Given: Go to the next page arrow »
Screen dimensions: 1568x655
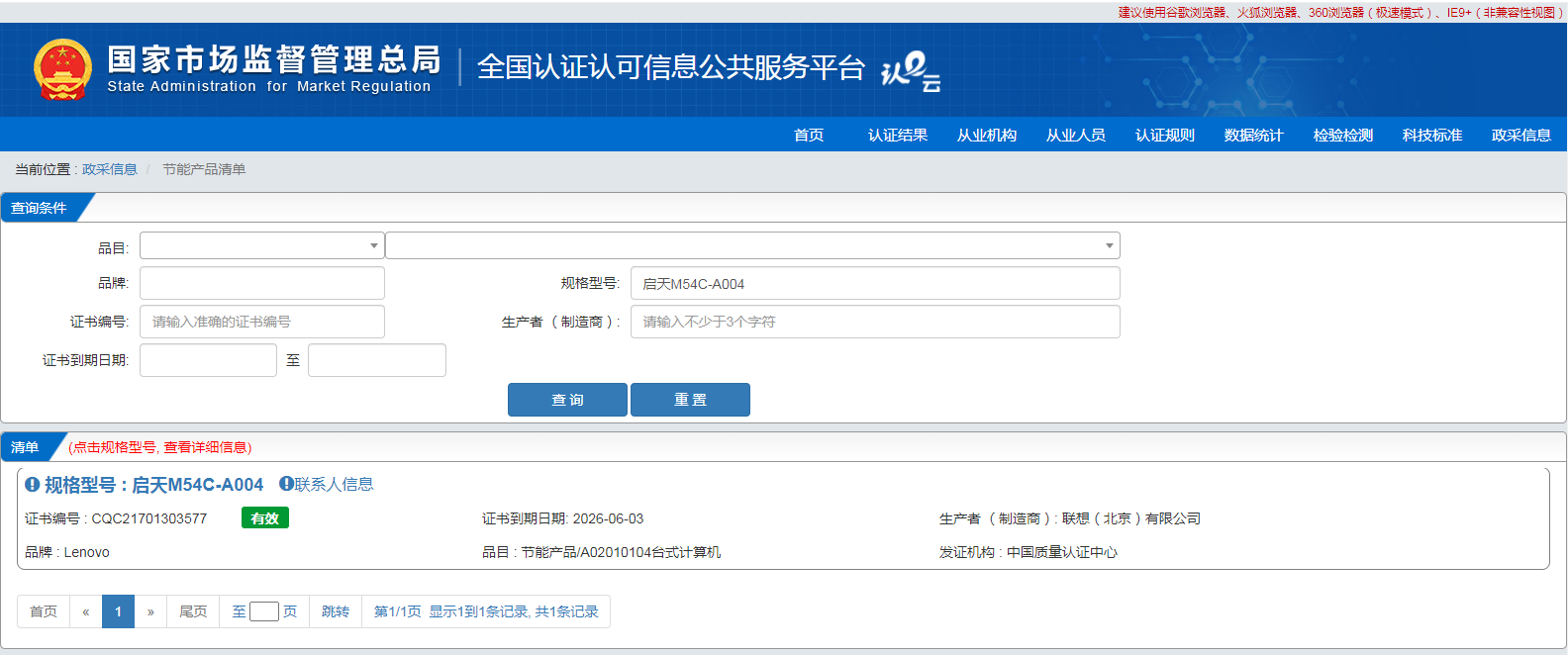Looking at the screenshot, I should click(150, 611).
